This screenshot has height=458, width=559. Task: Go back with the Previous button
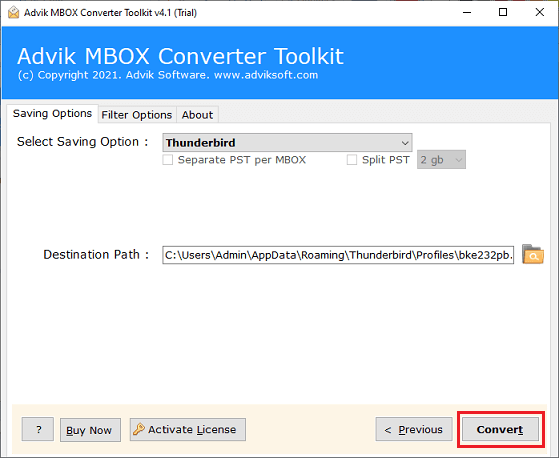[414, 429]
